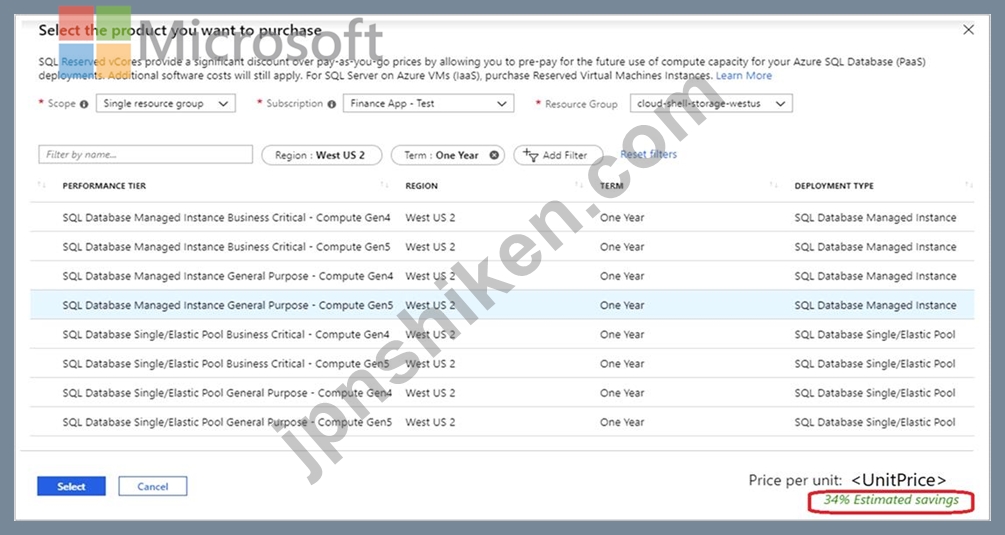Click the Region: West US 2 filter pill
The width and height of the screenshot is (1005, 535).
(321, 155)
